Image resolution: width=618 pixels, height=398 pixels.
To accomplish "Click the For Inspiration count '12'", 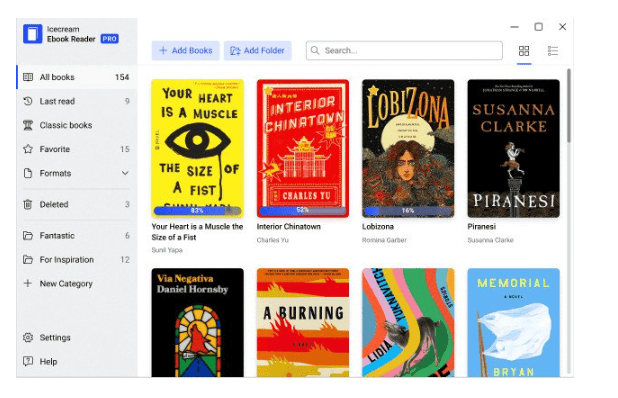I will click(x=125, y=260).
